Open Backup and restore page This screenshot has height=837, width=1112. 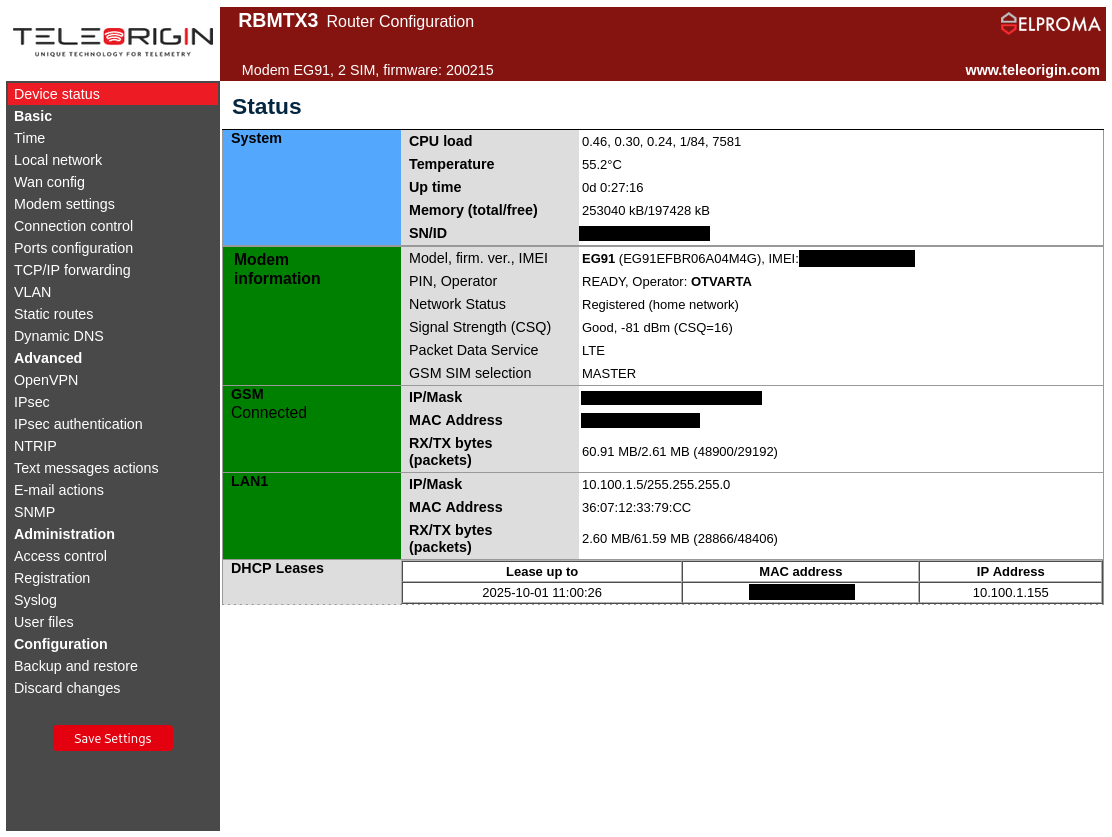[76, 666]
